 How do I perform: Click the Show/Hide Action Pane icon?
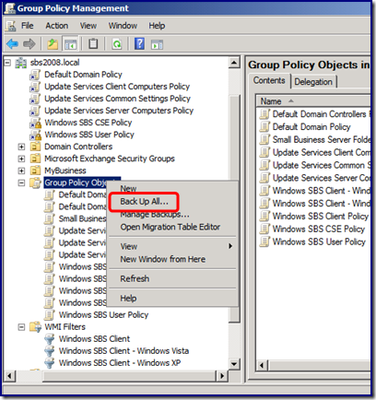tap(157, 44)
